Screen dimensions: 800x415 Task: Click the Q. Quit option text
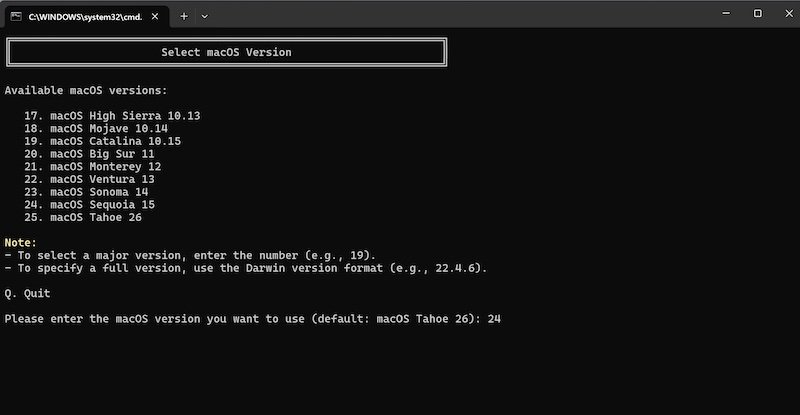click(28, 294)
